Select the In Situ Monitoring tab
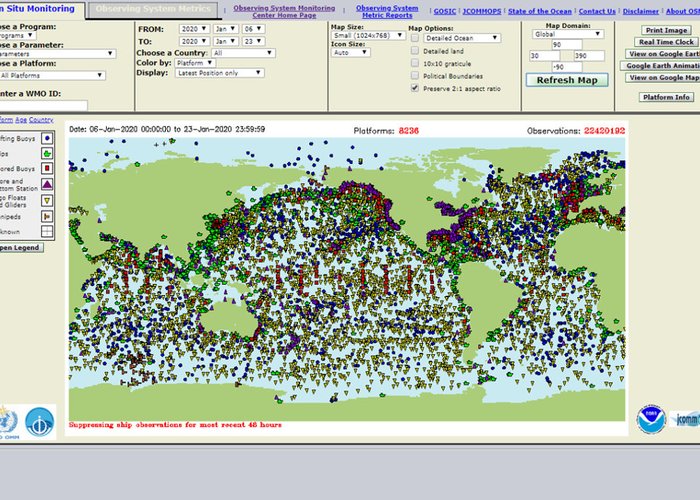Screen dimensions: 700x500 point(38,9)
